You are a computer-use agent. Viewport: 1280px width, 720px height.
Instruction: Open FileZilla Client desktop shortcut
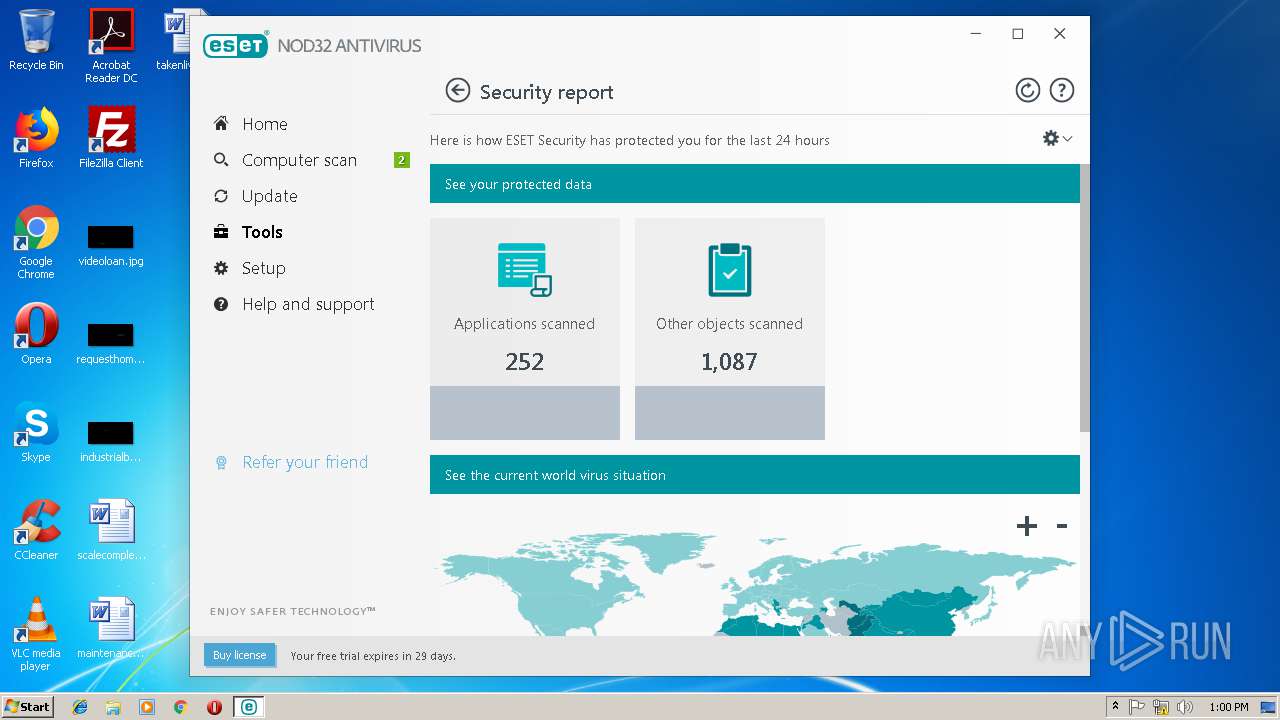pyautogui.click(x=111, y=138)
